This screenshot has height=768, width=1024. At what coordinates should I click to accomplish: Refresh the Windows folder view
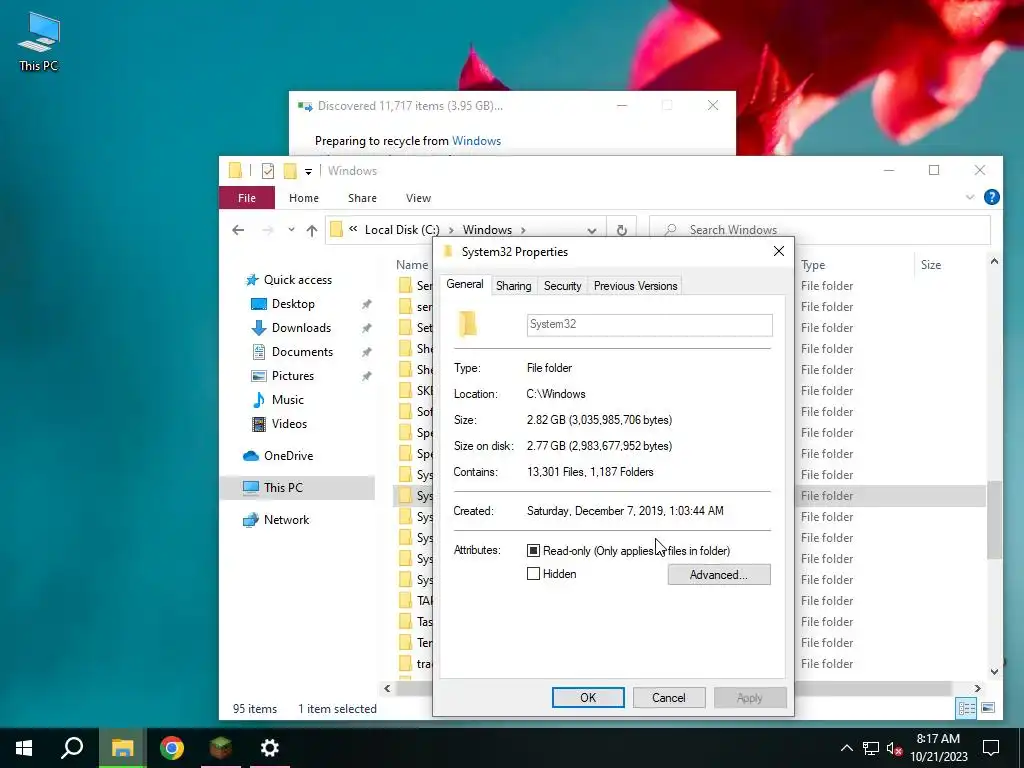tap(622, 230)
